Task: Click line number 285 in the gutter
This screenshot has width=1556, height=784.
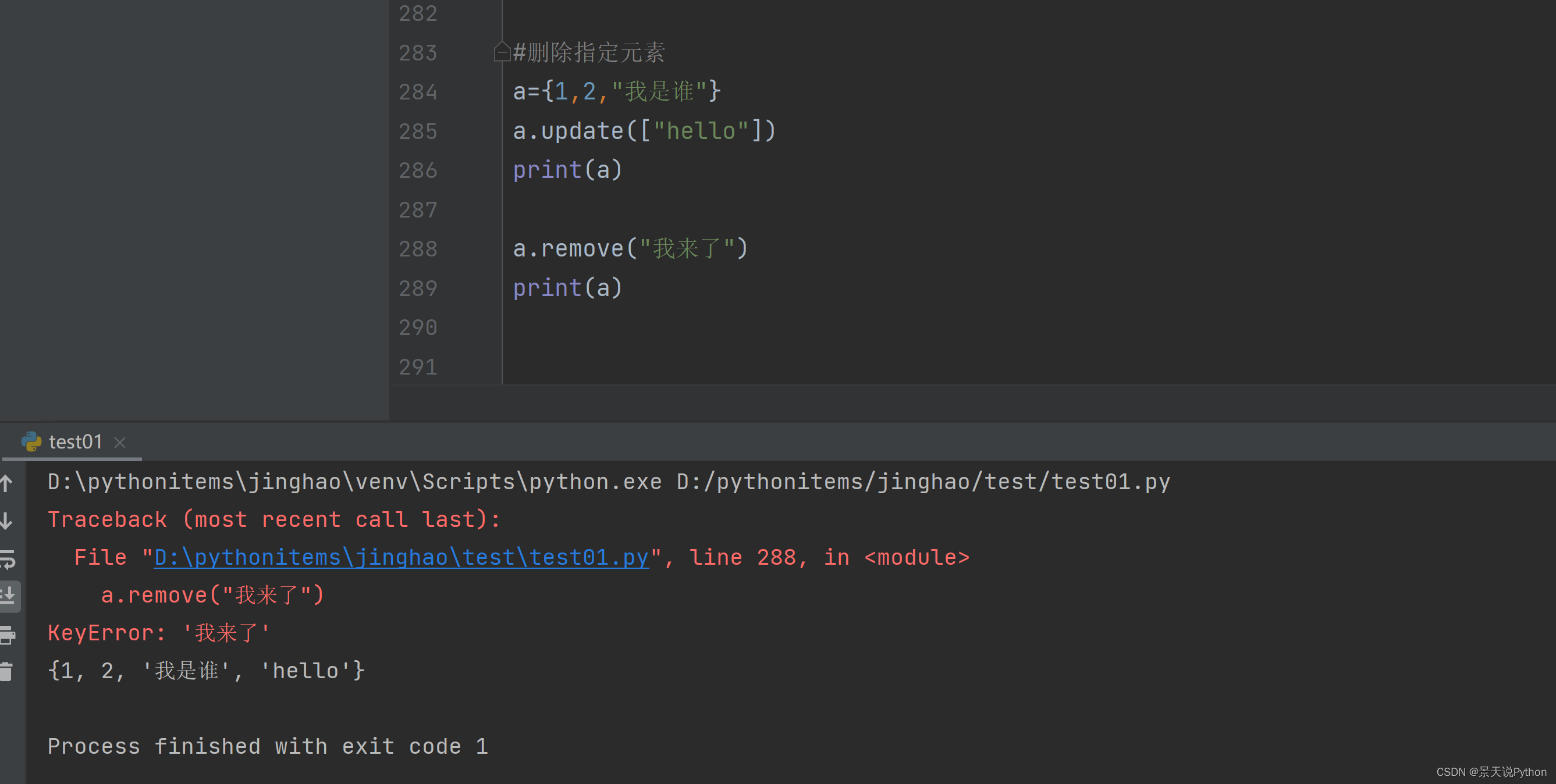Action: [x=418, y=131]
